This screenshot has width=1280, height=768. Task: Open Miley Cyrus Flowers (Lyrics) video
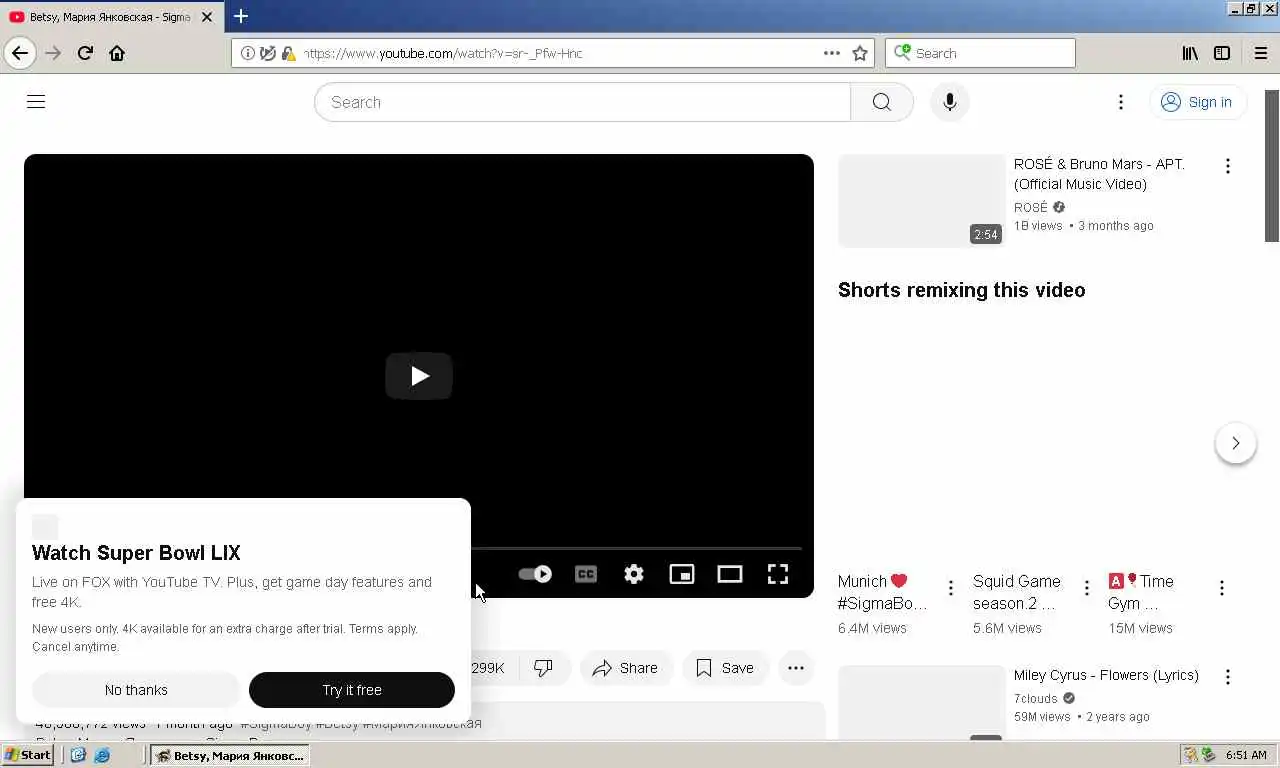pos(1106,675)
